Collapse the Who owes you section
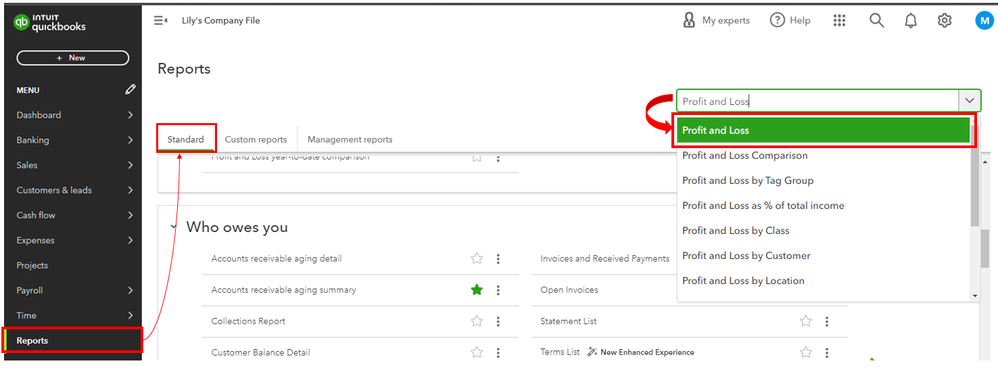The height and width of the screenshot is (368, 998). click(x=172, y=227)
